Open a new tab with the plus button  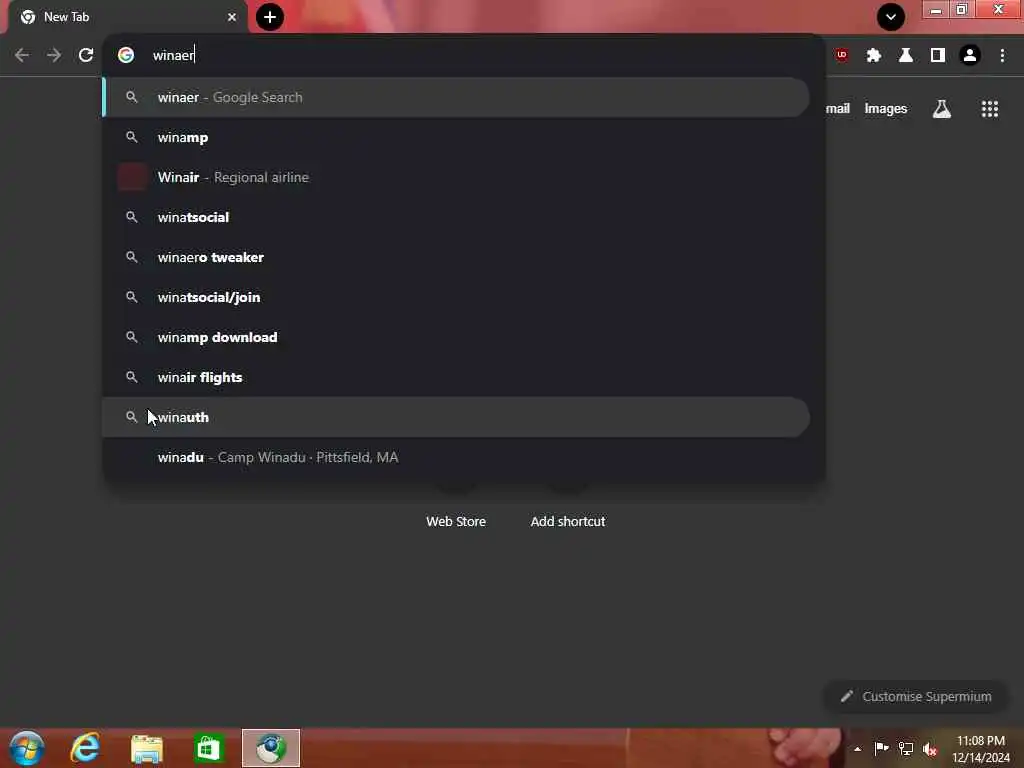point(270,17)
